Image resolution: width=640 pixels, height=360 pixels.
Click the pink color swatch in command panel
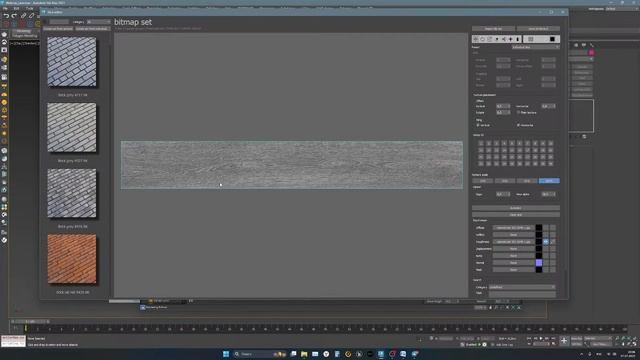click(591, 52)
